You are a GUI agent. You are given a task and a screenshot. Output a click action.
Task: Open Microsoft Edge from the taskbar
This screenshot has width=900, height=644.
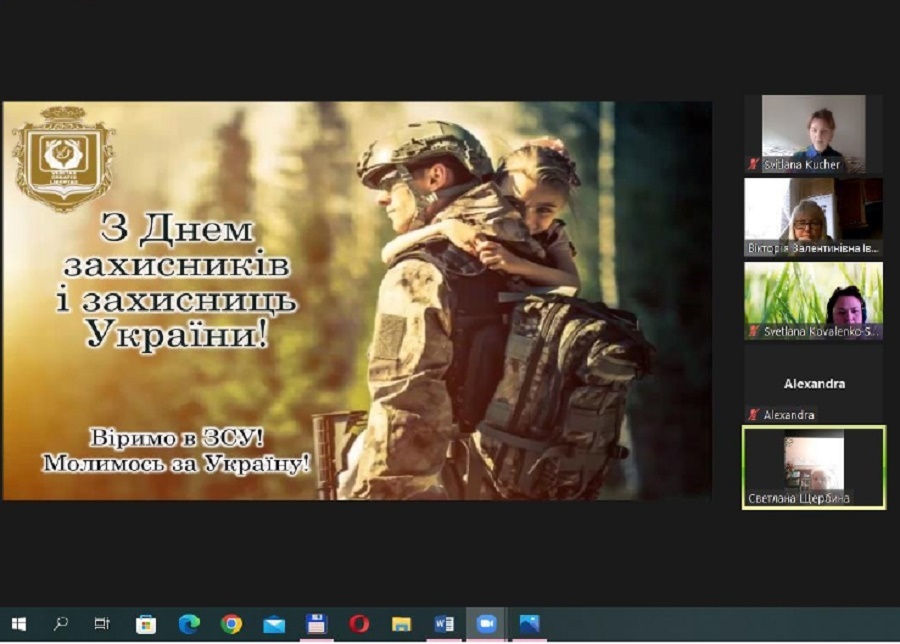[x=189, y=624]
